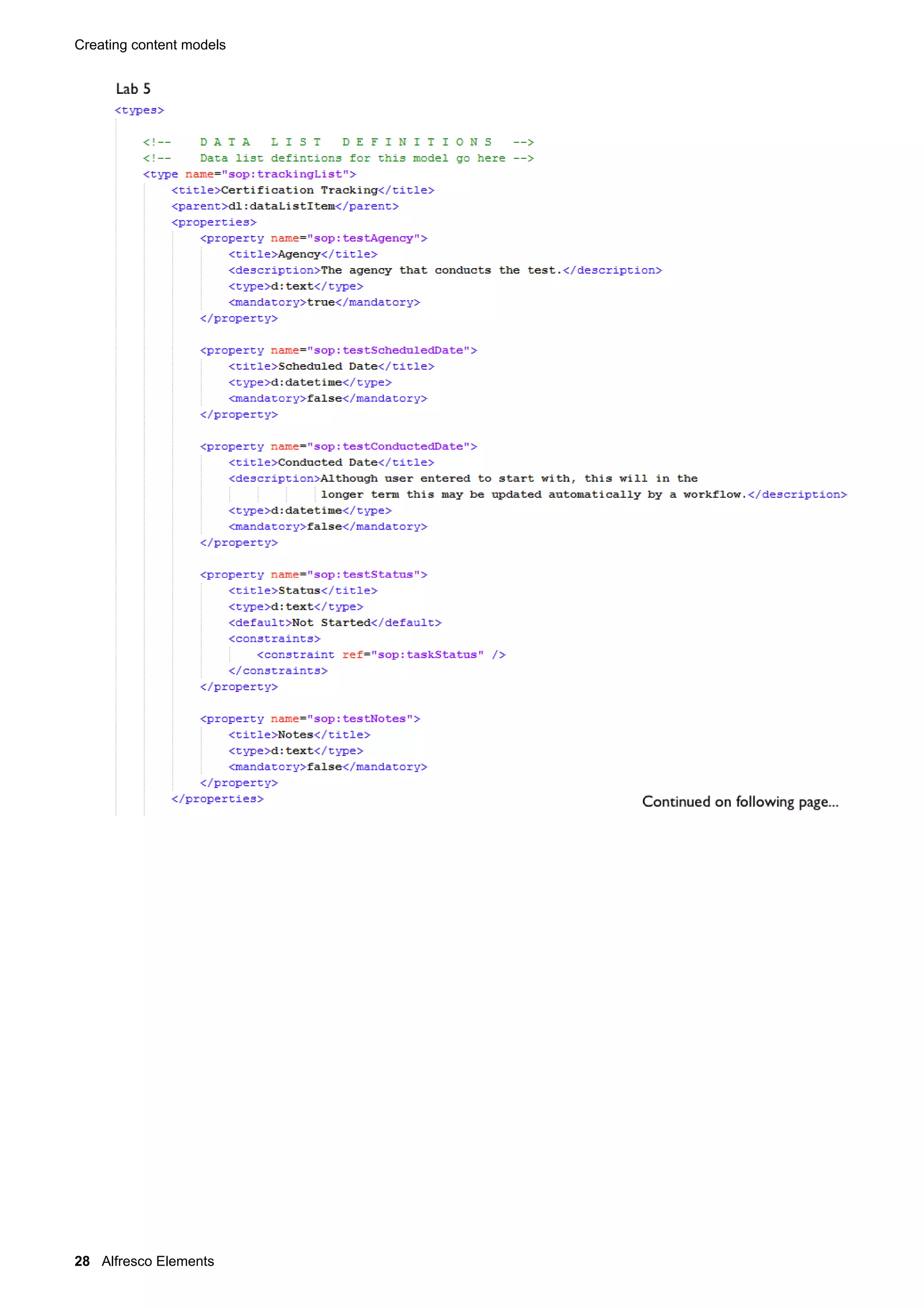Click the opening <constraints> tag
The height and width of the screenshot is (1308, 924).
pos(274,639)
